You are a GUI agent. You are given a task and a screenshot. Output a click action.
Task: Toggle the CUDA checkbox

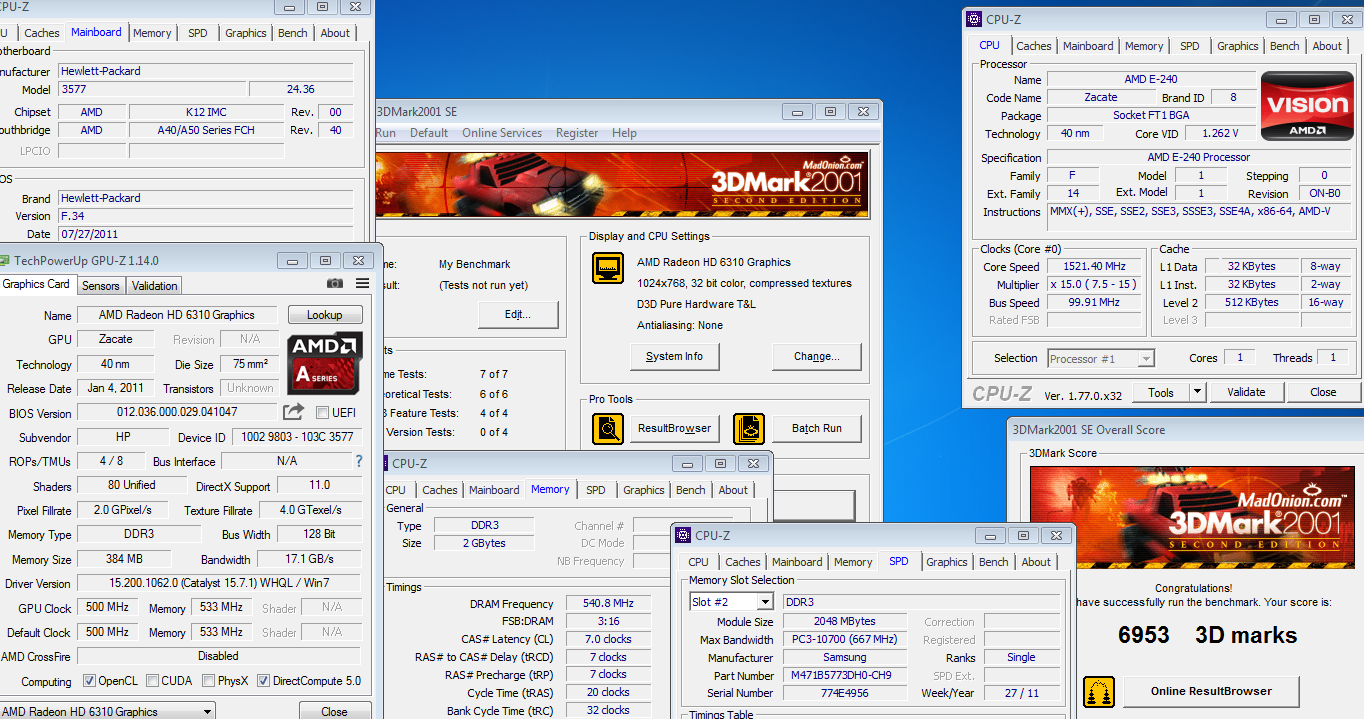[152, 681]
